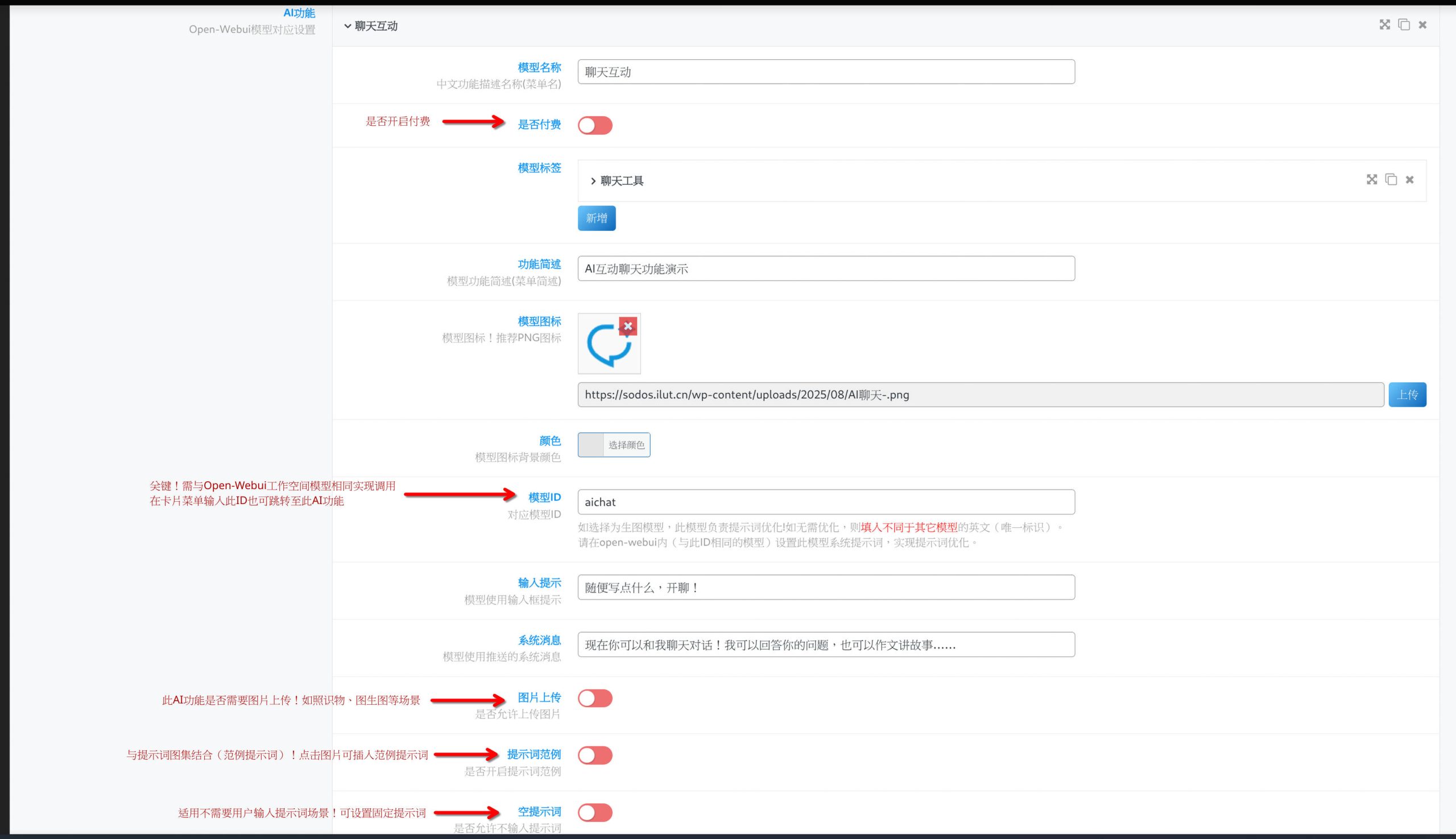This screenshot has width=1456, height=839.
Task: Enable the 空提示词 toggle
Action: tap(594, 812)
